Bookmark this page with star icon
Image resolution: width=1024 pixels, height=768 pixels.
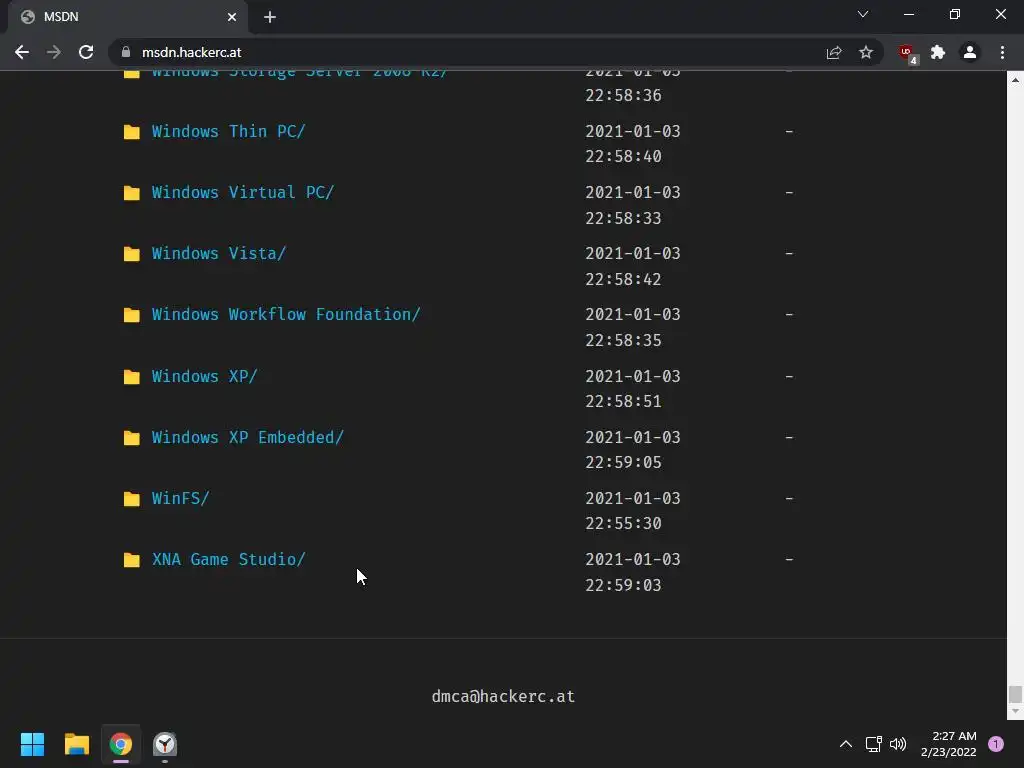[866, 52]
